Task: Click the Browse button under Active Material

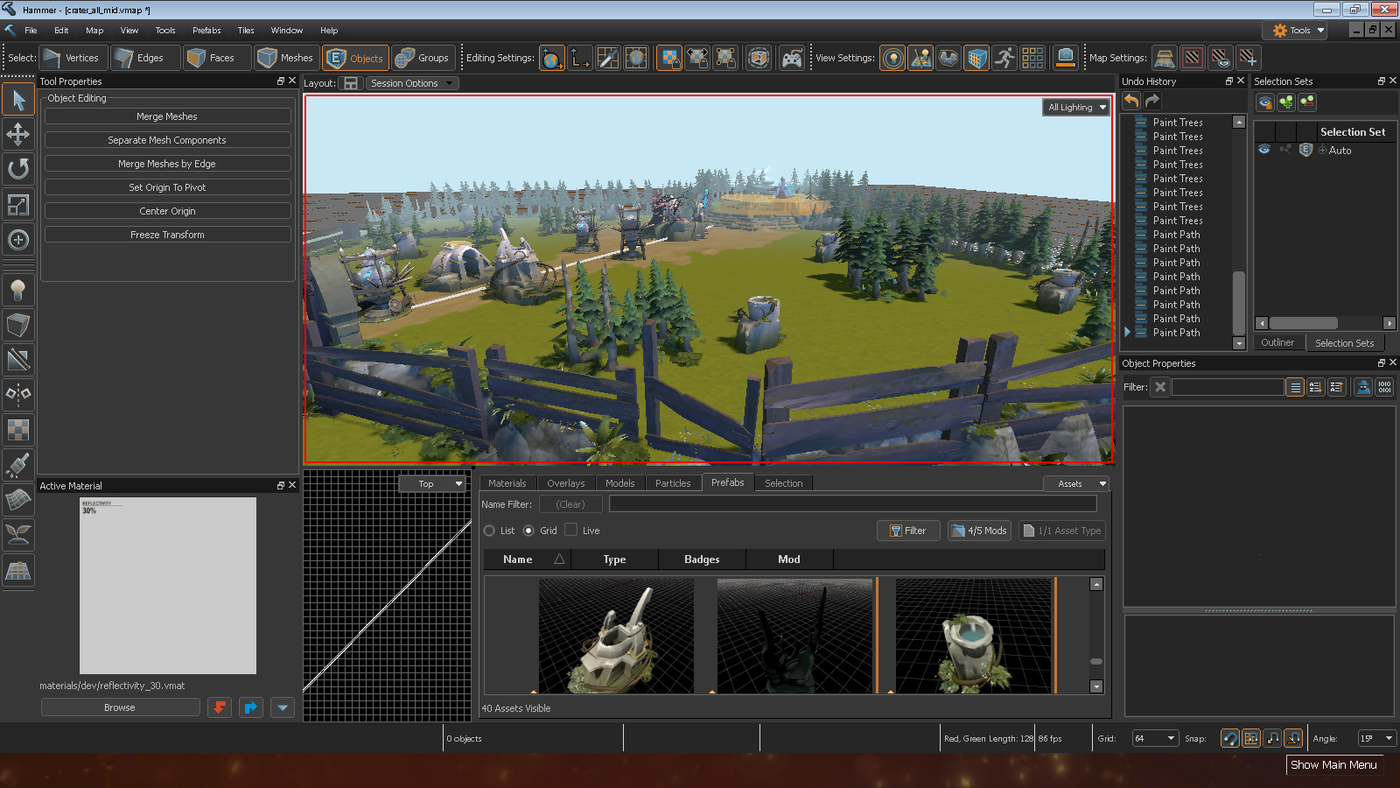Action: 120,708
